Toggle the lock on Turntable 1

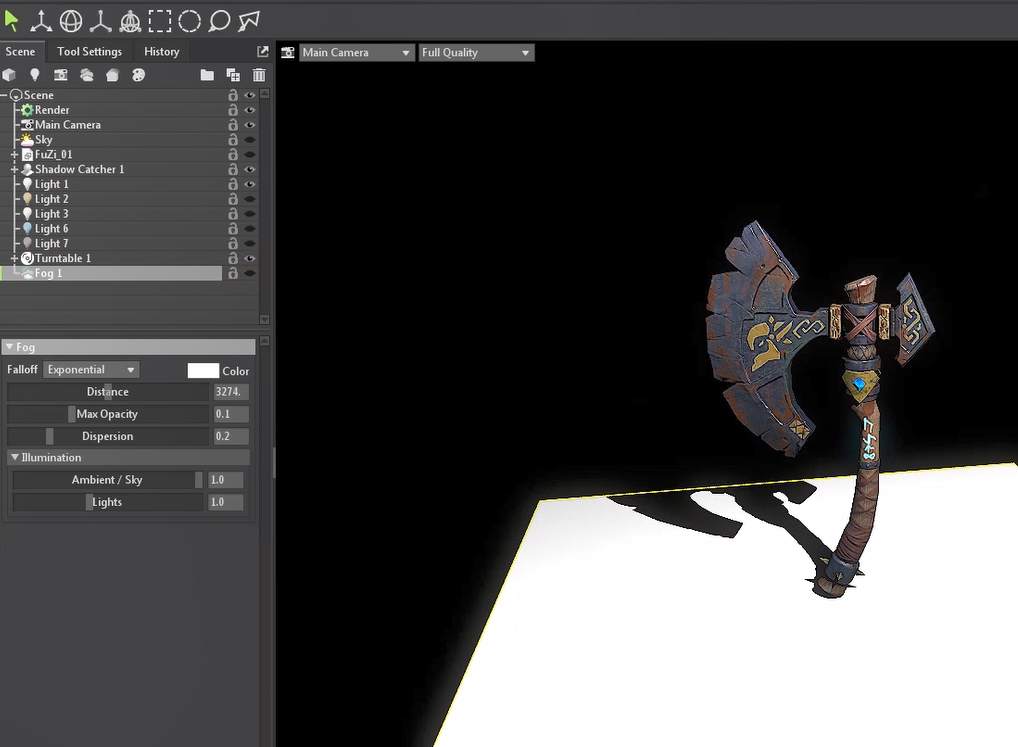233,258
